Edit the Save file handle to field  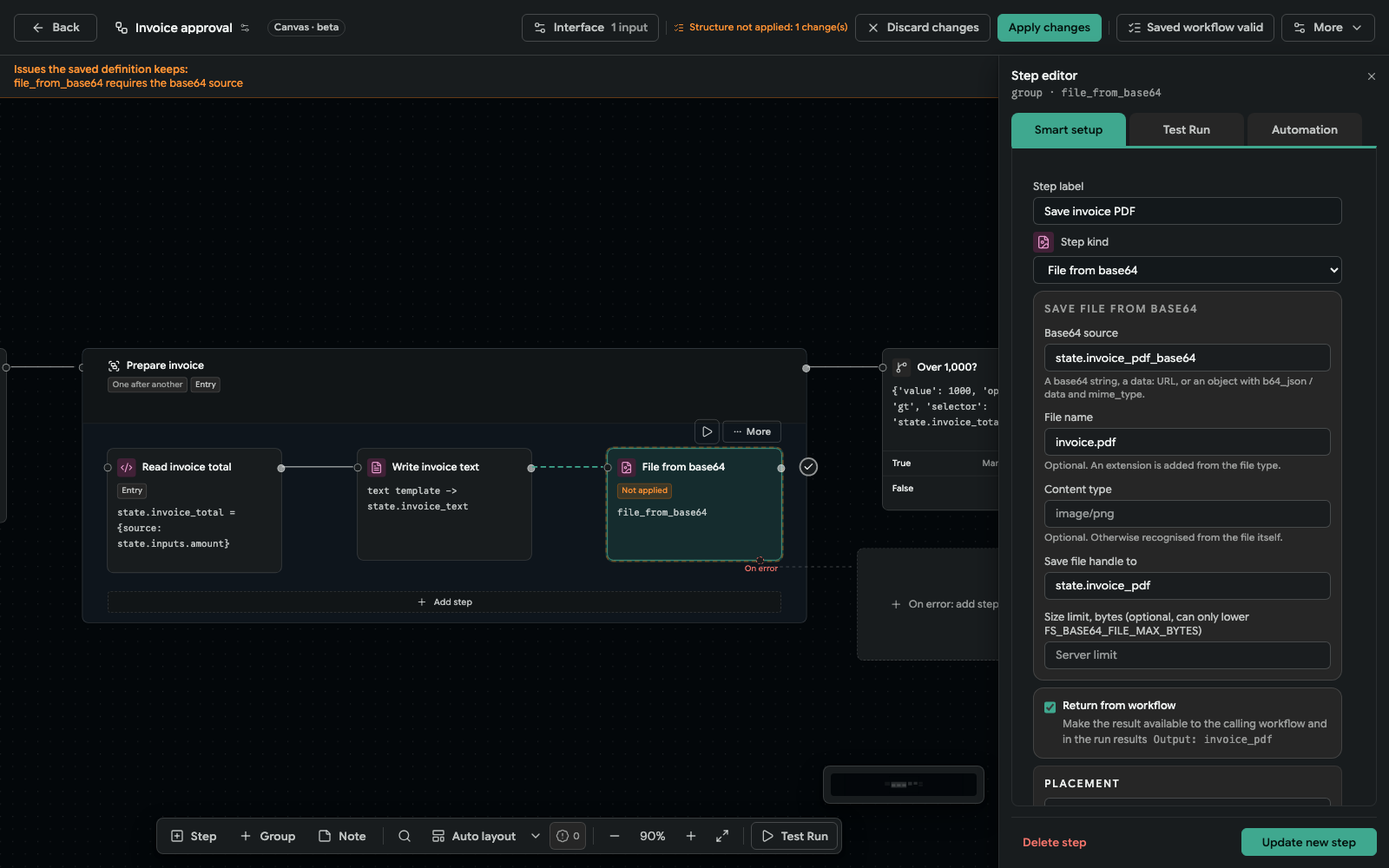tap(1188, 586)
